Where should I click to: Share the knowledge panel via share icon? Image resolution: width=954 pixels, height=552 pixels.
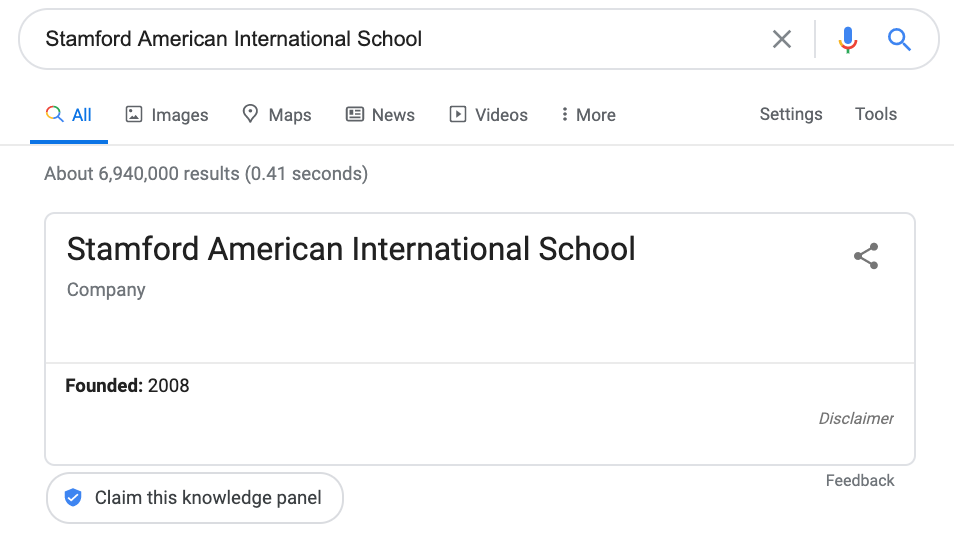(866, 256)
